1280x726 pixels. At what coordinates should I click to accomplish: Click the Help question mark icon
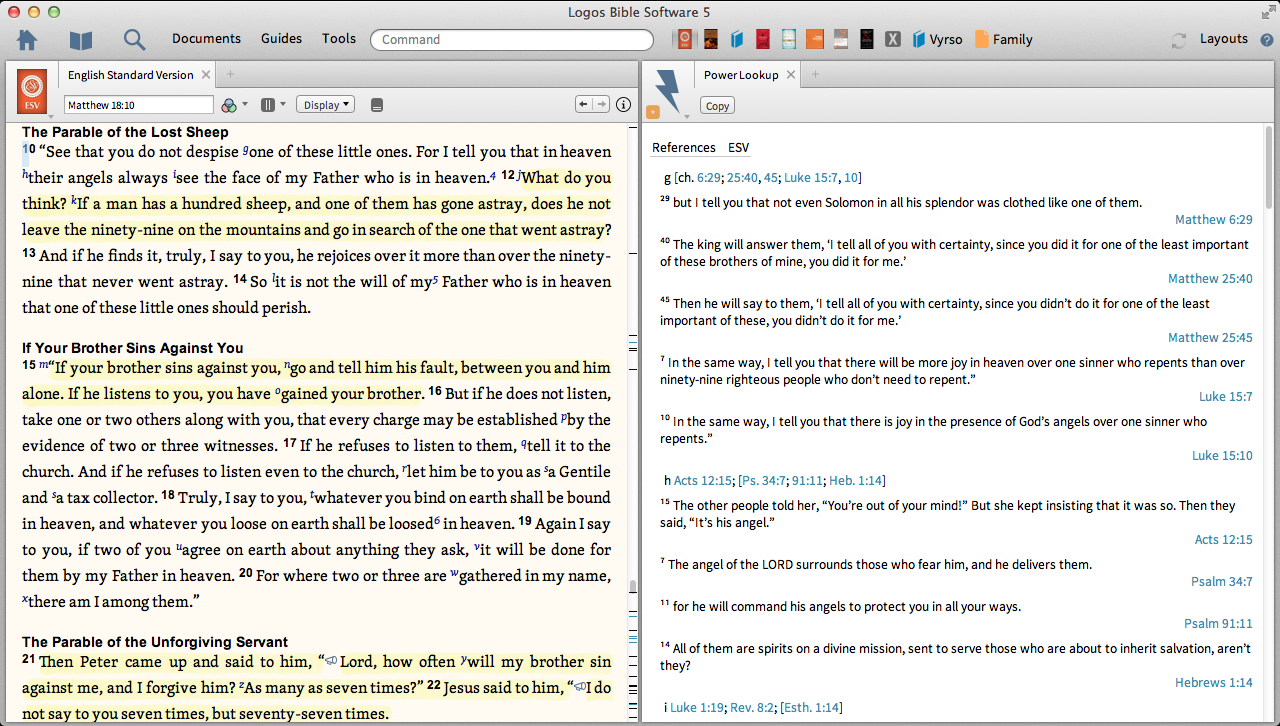pos(1266,40)
